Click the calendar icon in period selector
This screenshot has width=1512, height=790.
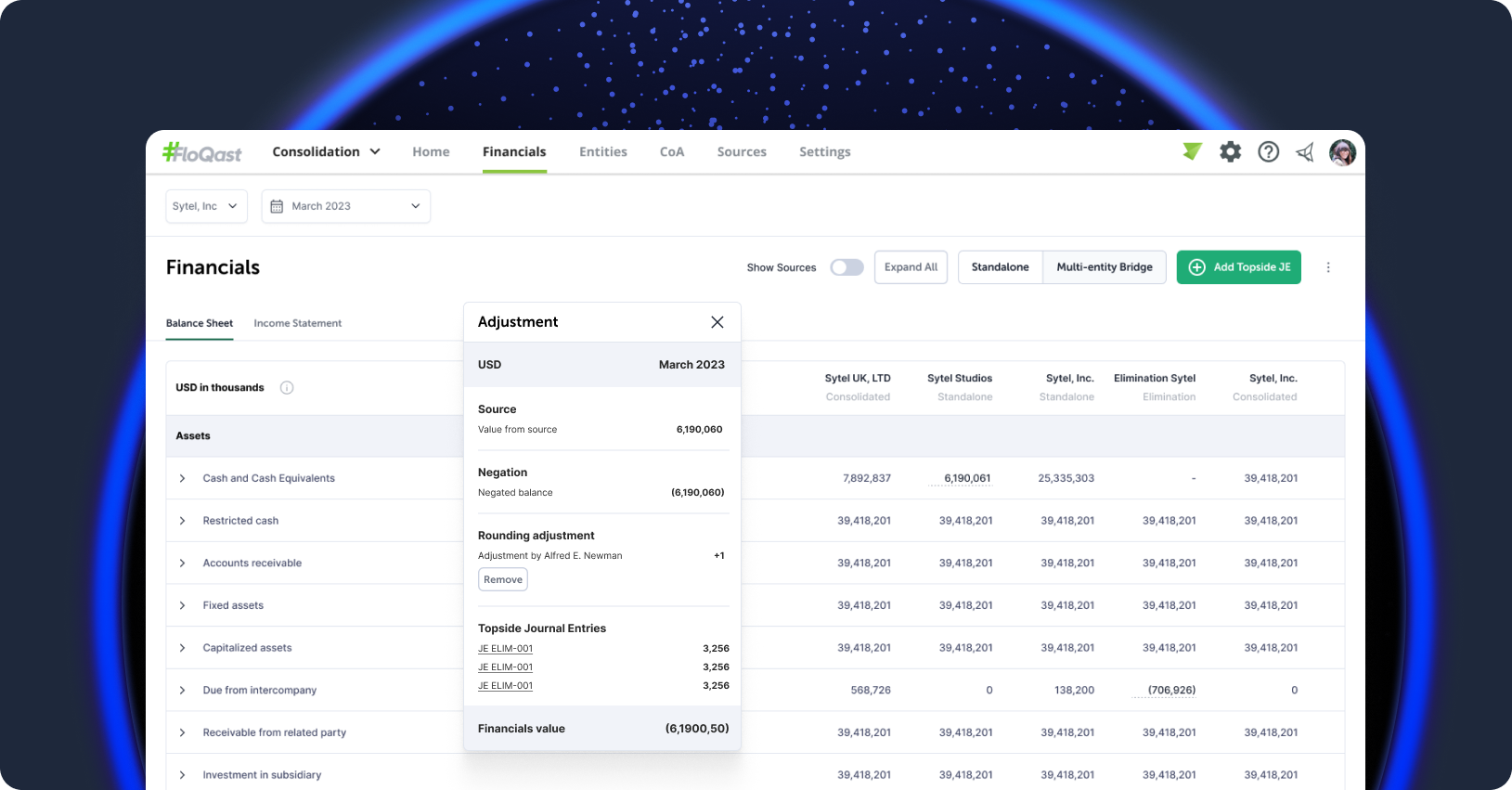[x=277, y=206]
